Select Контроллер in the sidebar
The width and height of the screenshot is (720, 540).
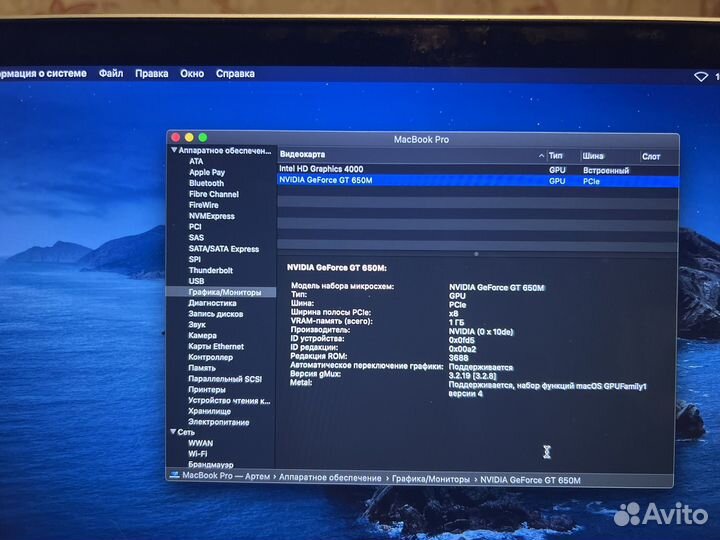pos(210,357)
